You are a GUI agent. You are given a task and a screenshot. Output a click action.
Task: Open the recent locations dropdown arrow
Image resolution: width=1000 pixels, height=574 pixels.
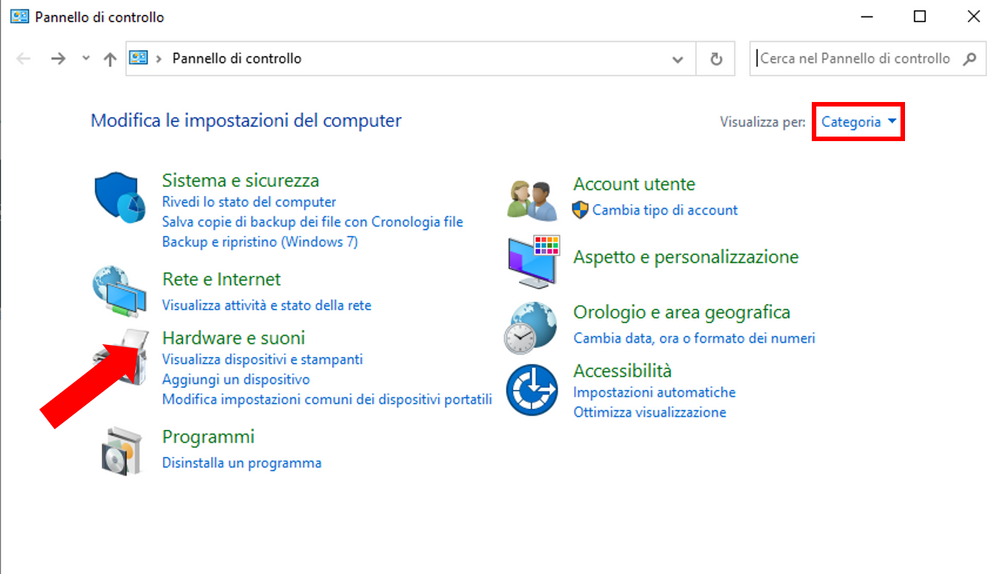85,58
